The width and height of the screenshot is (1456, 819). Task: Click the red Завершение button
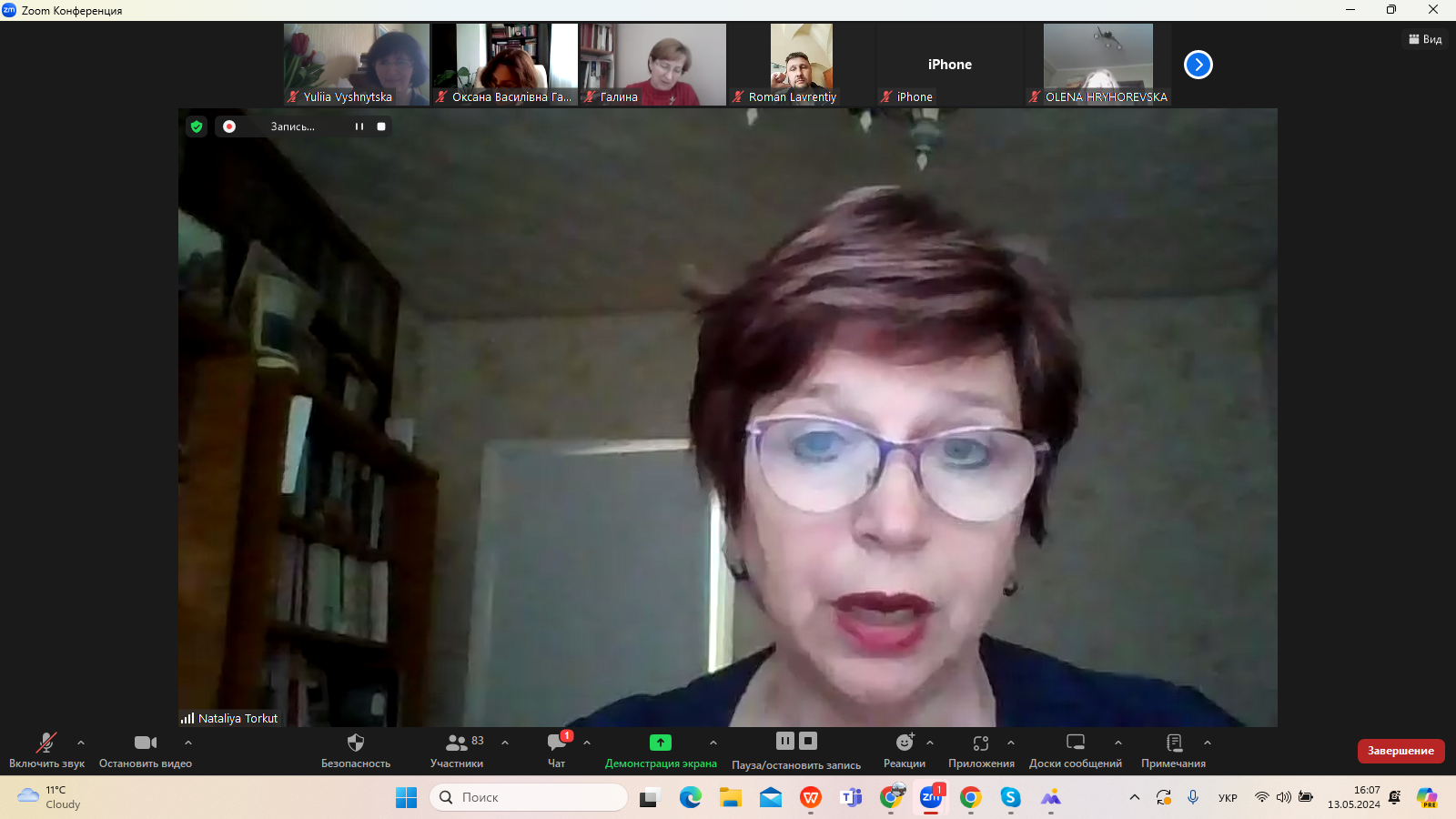[1400, 751]
